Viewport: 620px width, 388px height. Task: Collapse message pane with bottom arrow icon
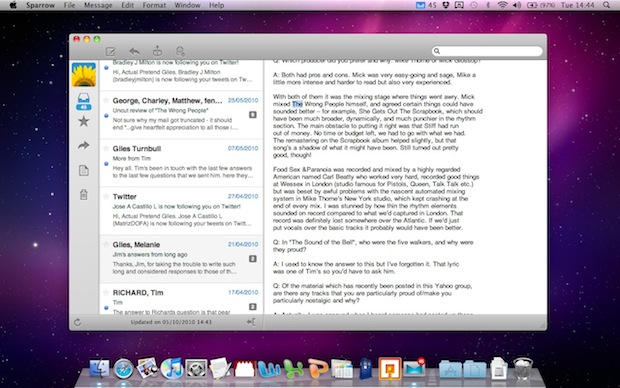[x=251, y=322]
